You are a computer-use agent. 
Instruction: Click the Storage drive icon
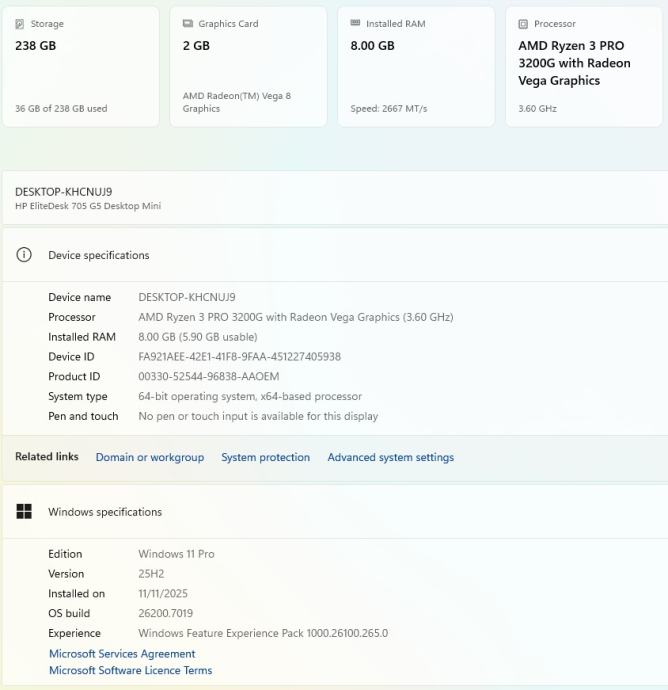[20, 24]
